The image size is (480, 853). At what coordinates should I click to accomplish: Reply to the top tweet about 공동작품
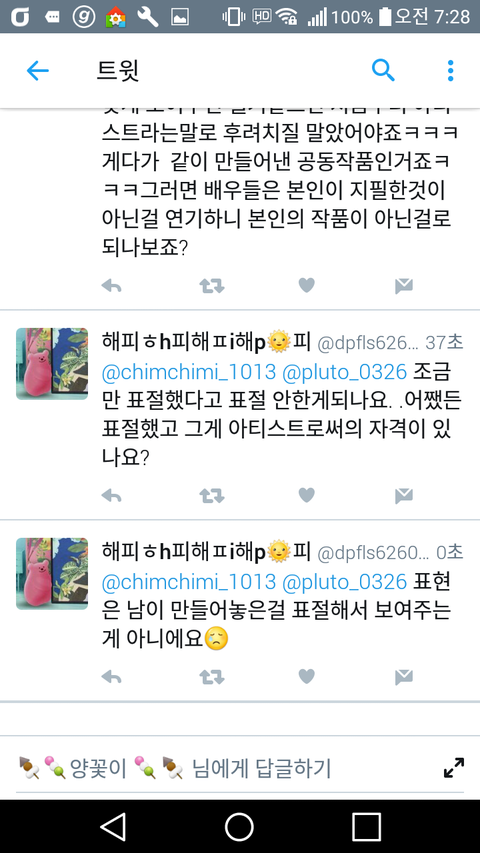(112, 286)
